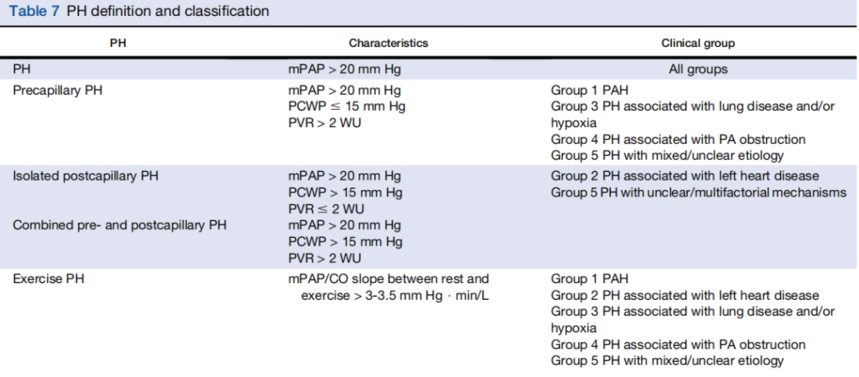Click the 'Precapillary PH' row label
This screenshot has width=859, height=377.
(x=58, y=90)
